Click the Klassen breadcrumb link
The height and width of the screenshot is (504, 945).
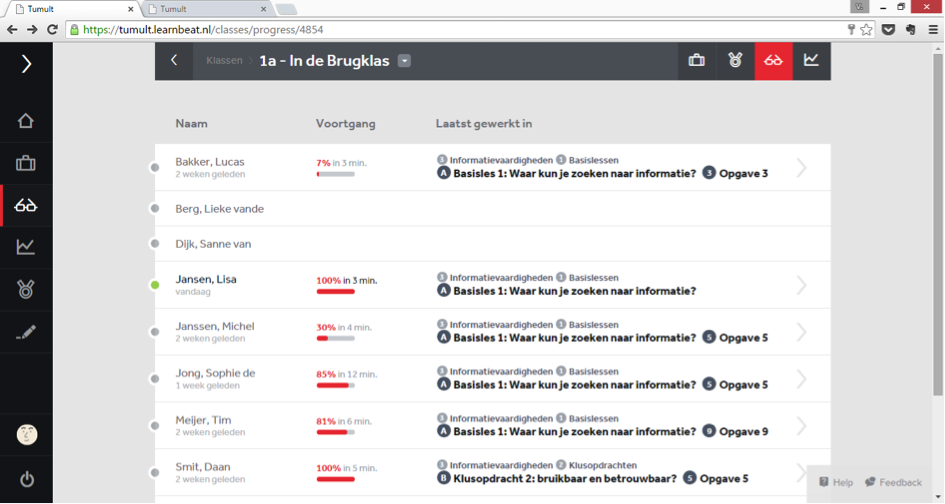coord(224,60)
